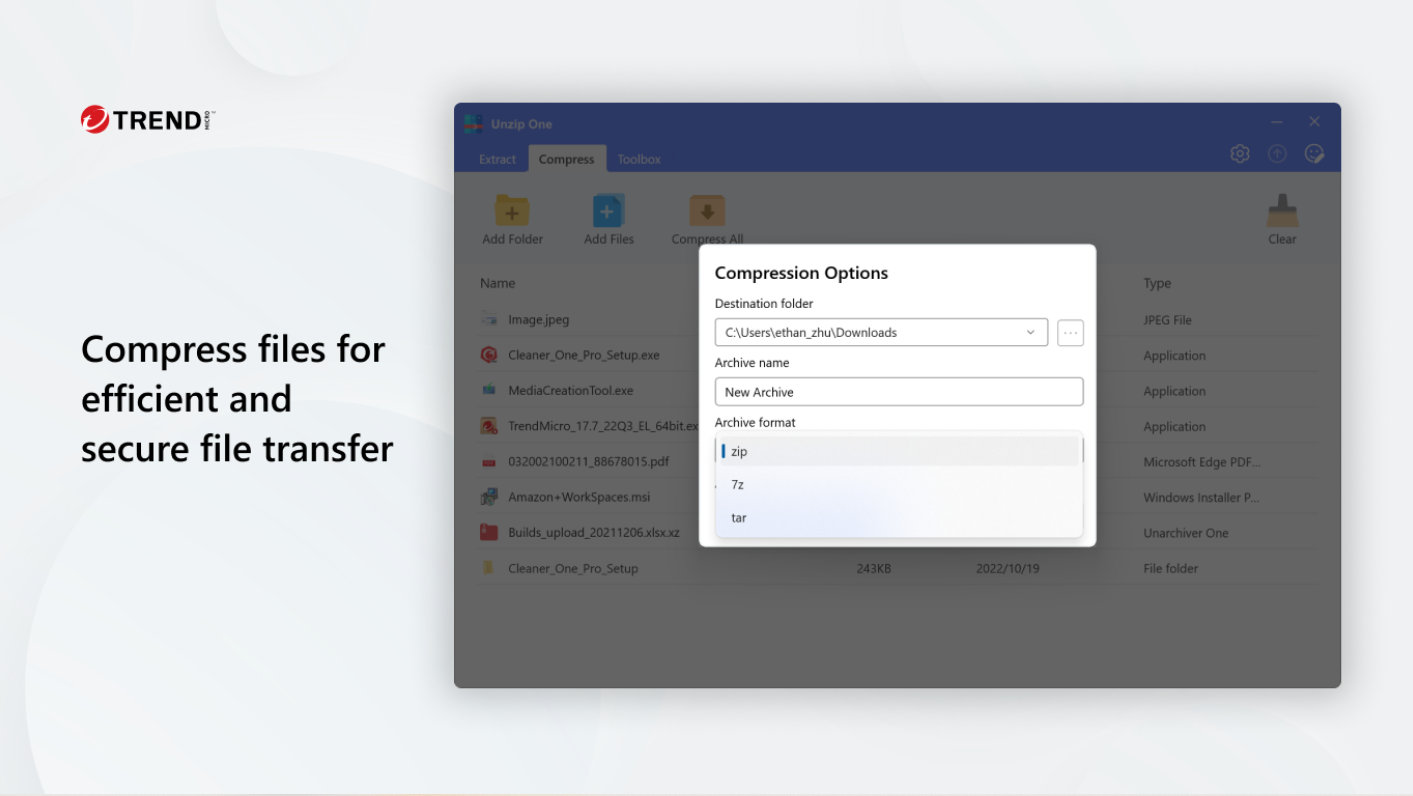Click the Compress All icon

[x=706, y=211]
